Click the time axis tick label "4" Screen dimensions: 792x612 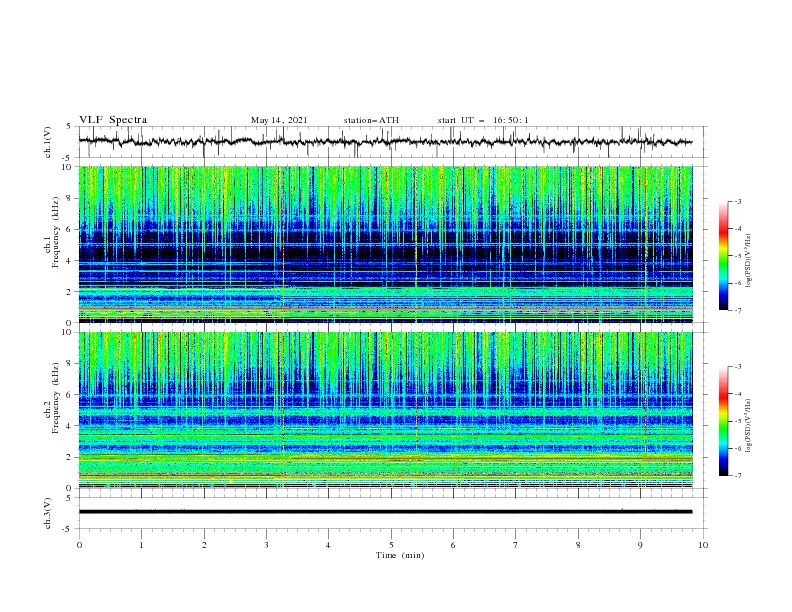[x=328, y=545]
